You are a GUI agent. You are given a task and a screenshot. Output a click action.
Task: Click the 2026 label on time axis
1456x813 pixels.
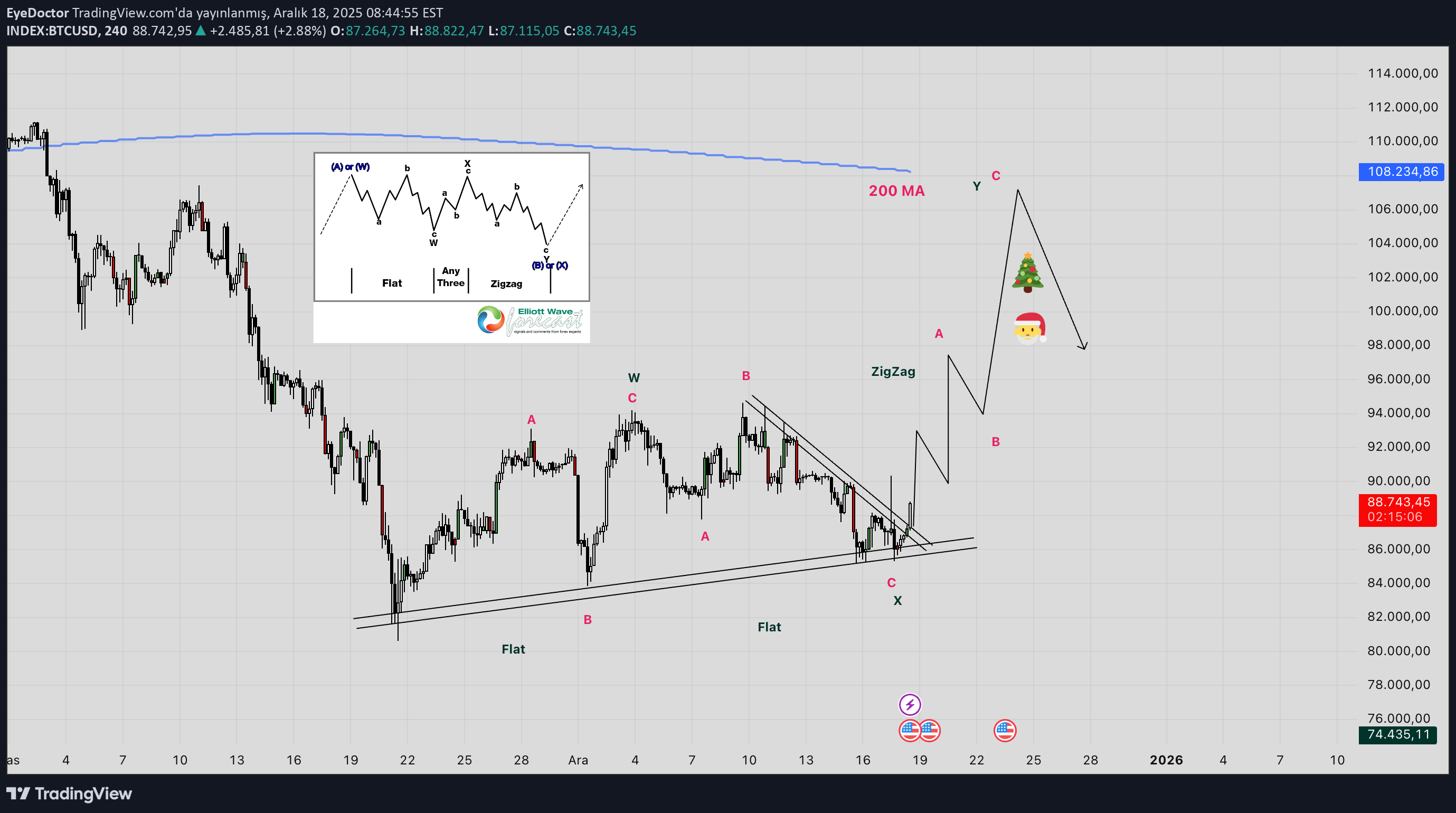point(1166,760)
